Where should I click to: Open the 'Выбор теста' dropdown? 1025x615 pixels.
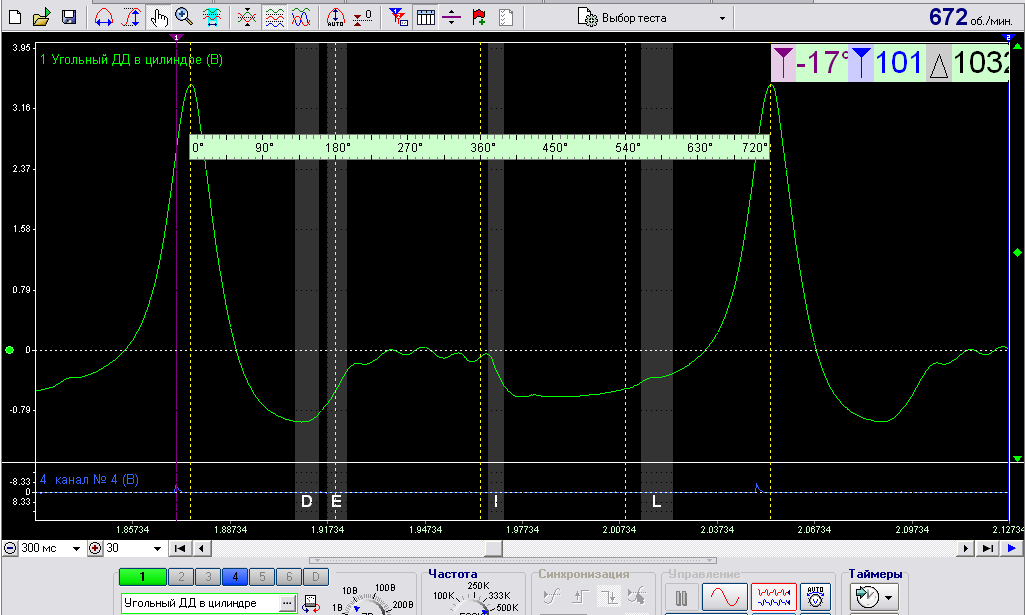coord(652,18)
